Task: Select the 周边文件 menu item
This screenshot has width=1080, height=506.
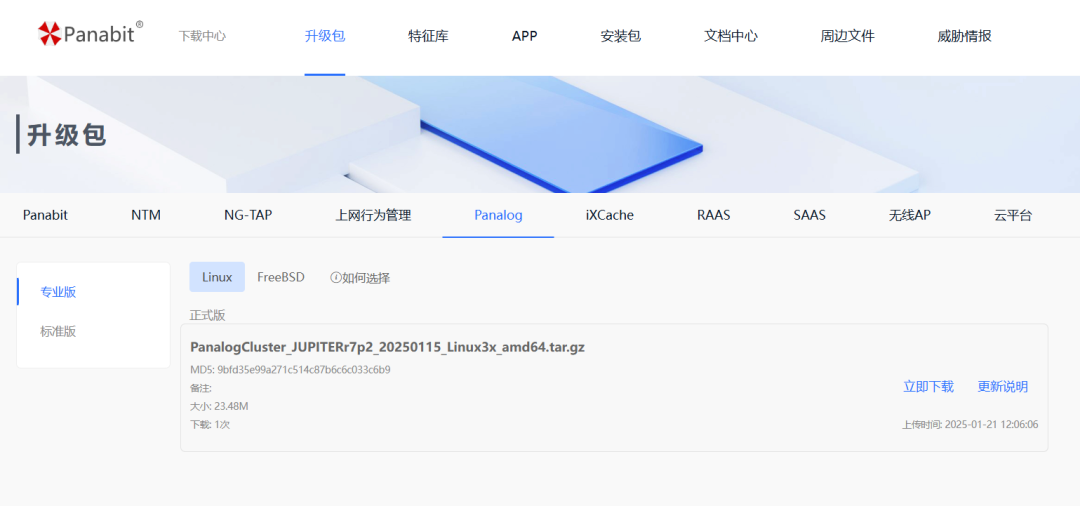Action: [847, 36]
